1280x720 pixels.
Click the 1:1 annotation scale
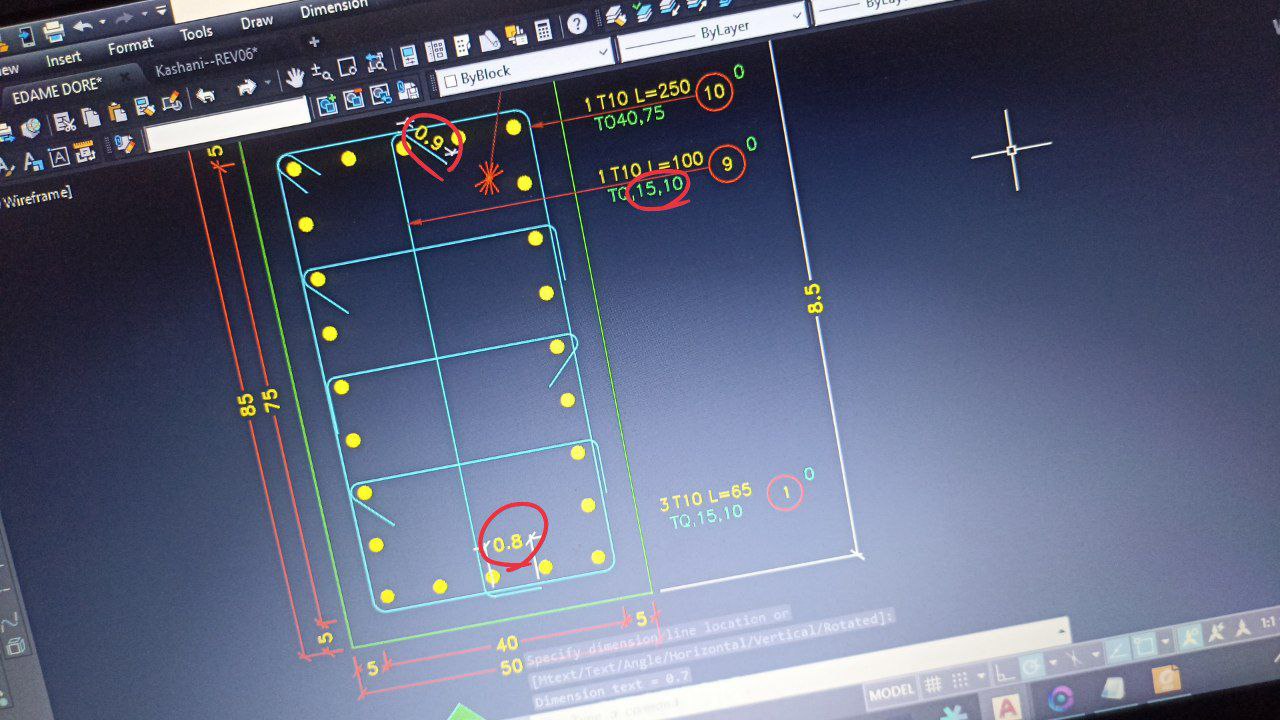click(x=1269, y=621)
